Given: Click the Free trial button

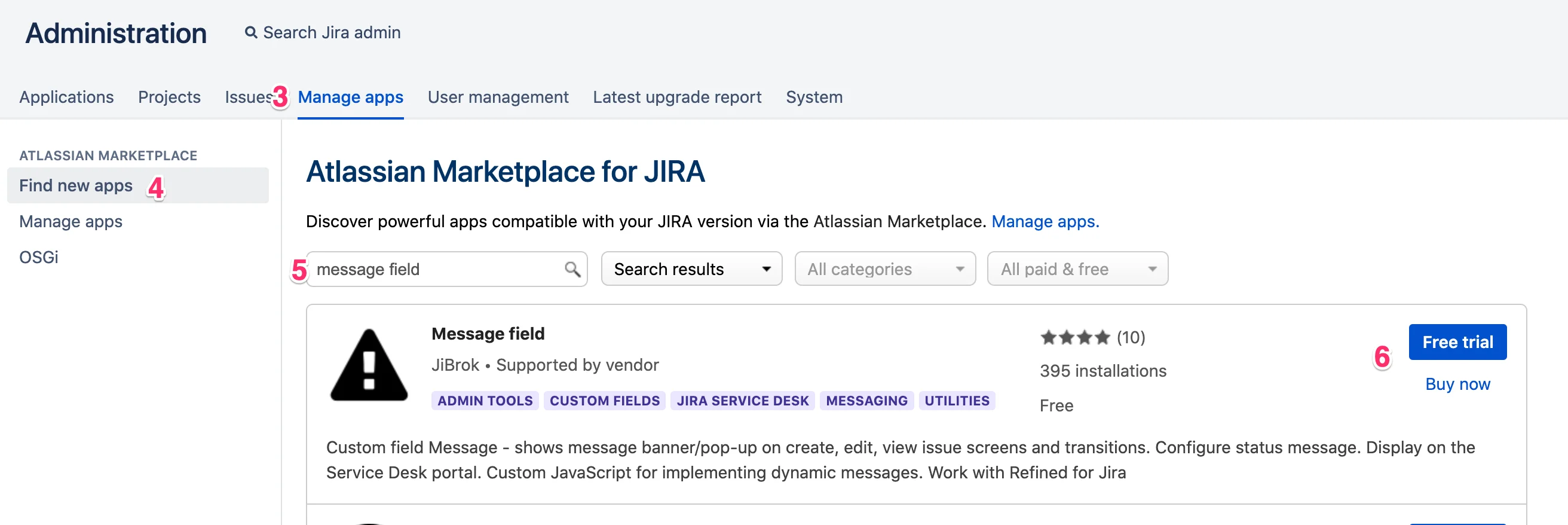Looking at the screenshot, I should [x=1457, y=341].
